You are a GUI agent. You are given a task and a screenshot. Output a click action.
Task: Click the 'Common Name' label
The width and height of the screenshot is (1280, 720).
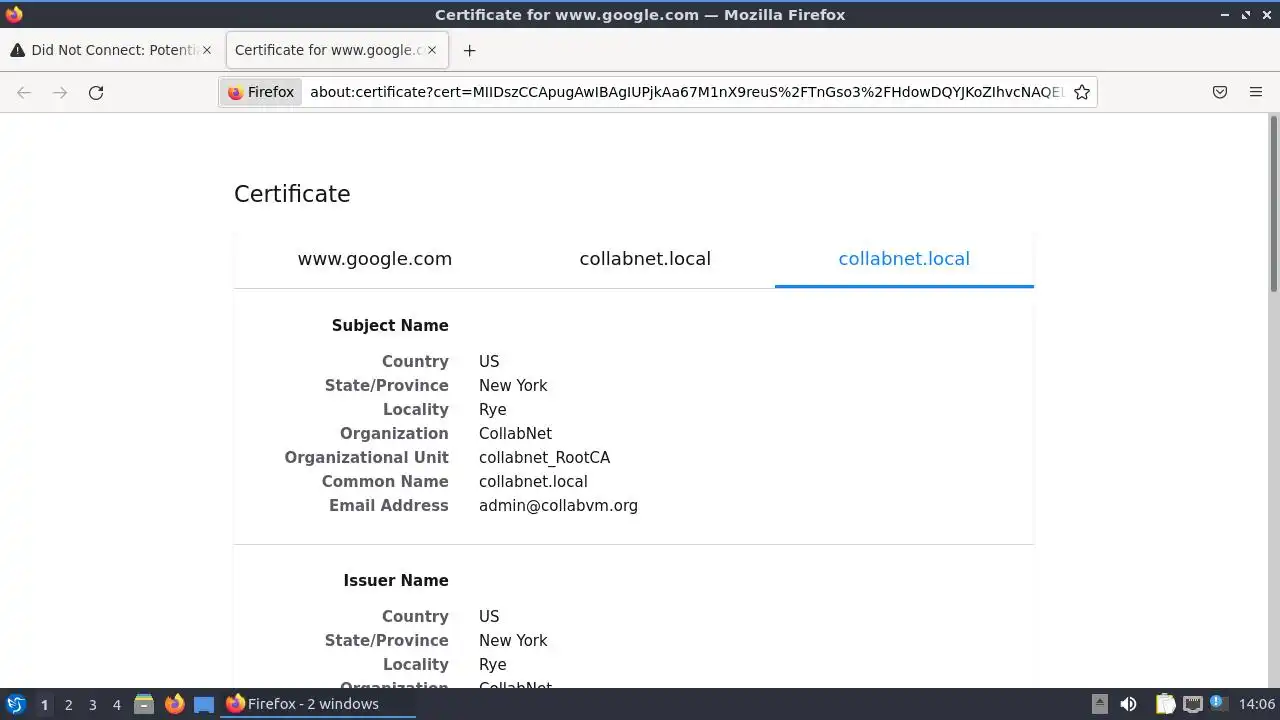click(x=385, y=481)
